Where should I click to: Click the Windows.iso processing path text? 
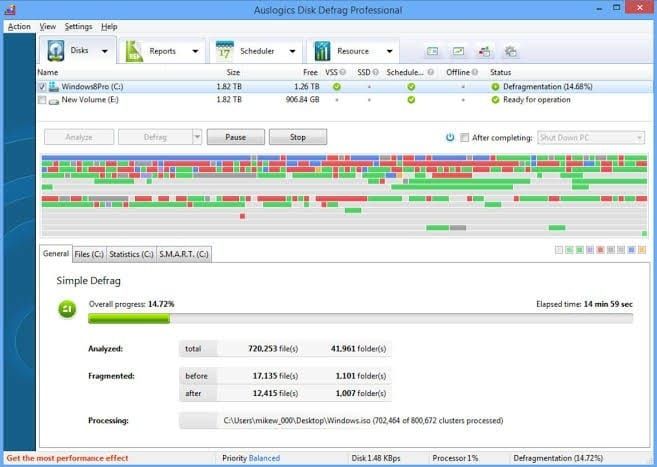coord(363,420)
